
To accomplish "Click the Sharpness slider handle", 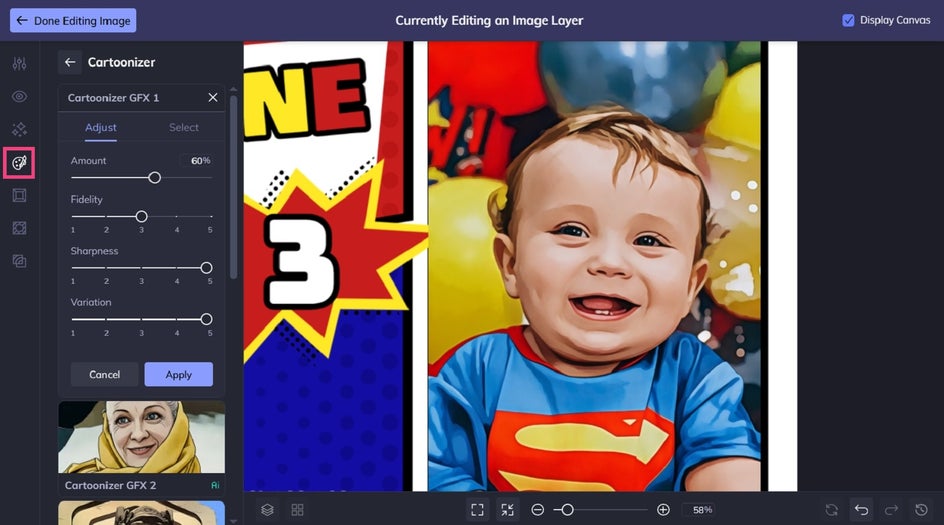I will tap(206, 268).
